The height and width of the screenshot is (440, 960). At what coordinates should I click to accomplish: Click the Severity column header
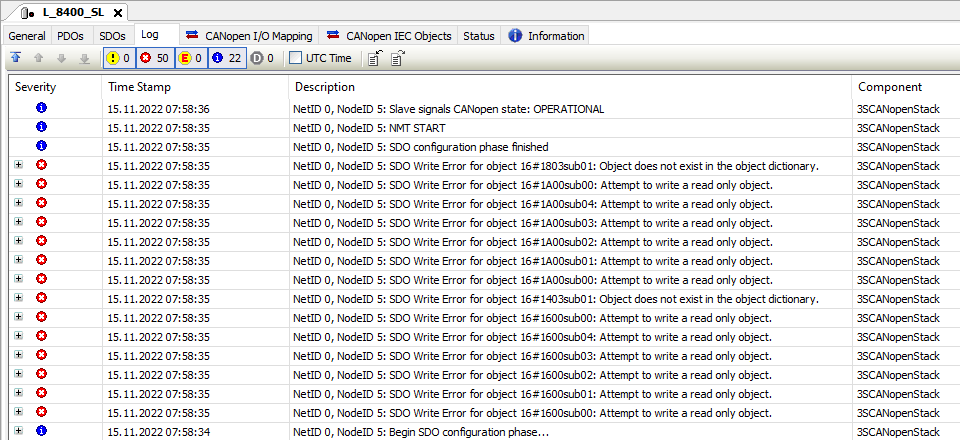36,87
